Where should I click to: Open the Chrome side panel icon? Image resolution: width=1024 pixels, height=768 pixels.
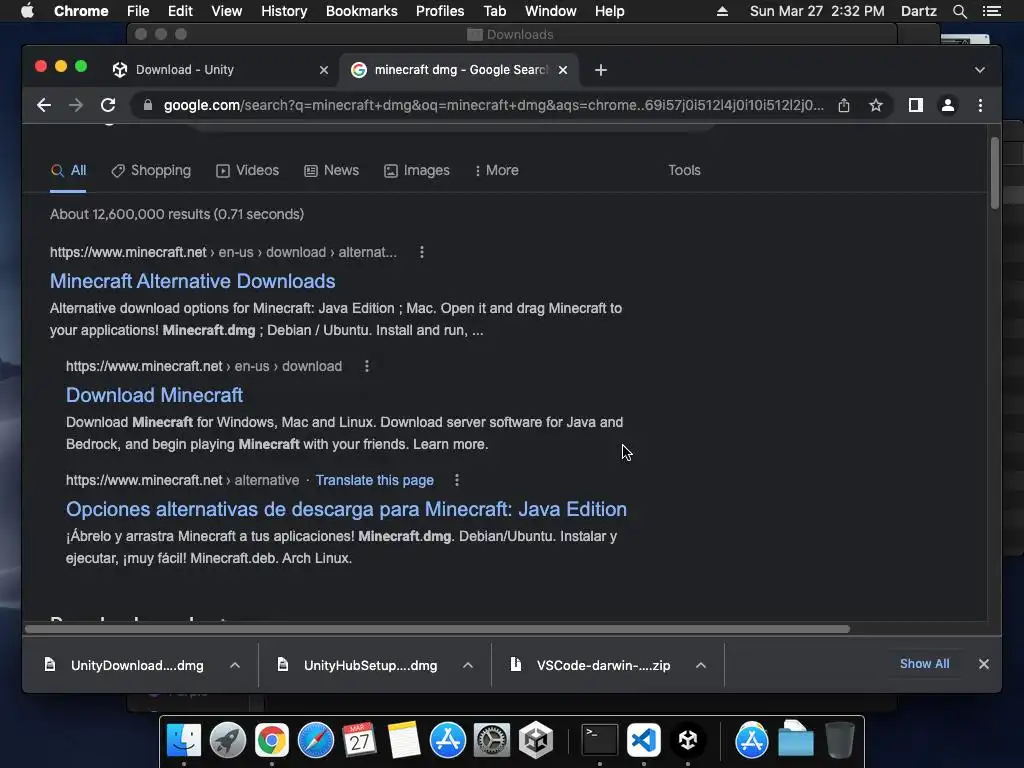click(x=916, y=105)
